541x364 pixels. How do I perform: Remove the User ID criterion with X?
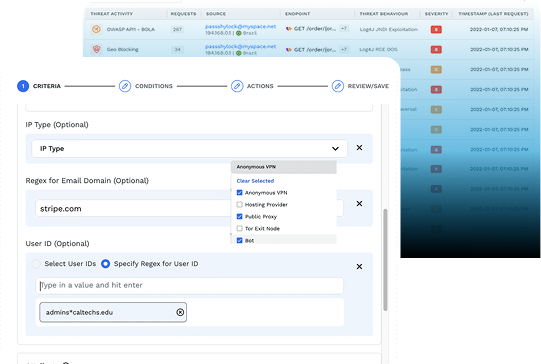coord(359,266)
